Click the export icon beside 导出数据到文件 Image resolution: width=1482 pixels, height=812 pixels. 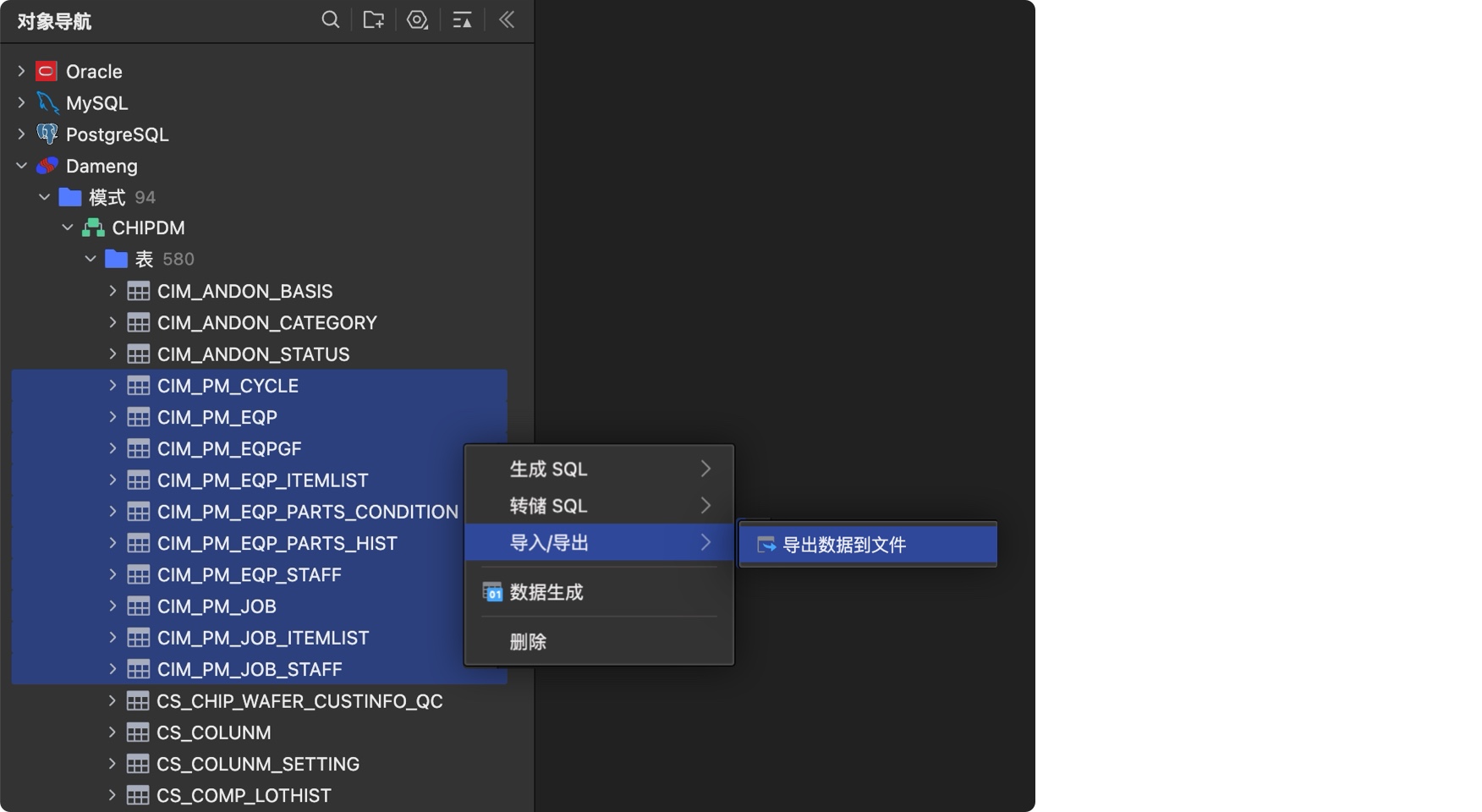(766, 545)
